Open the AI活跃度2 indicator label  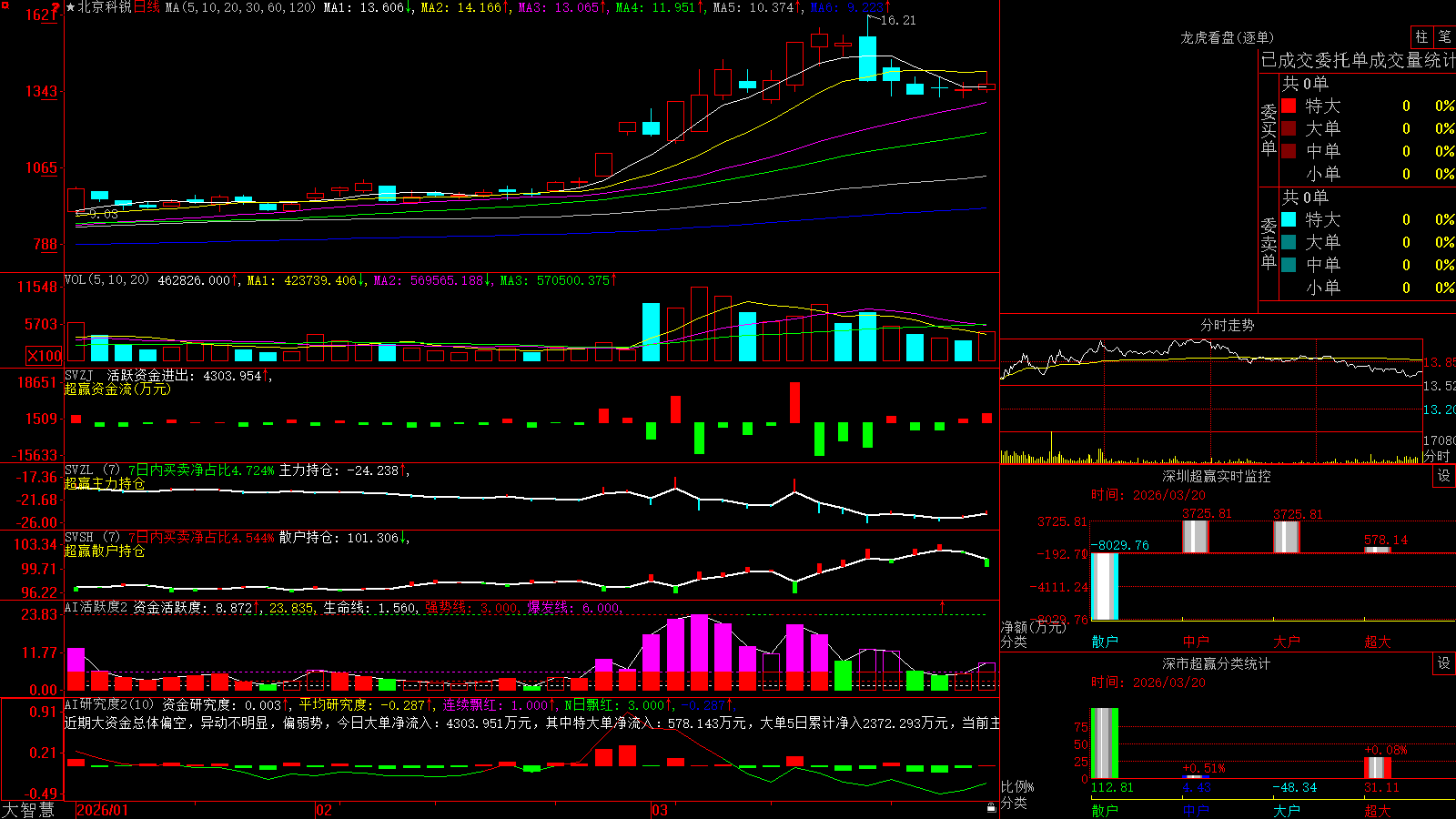point(96,607)
